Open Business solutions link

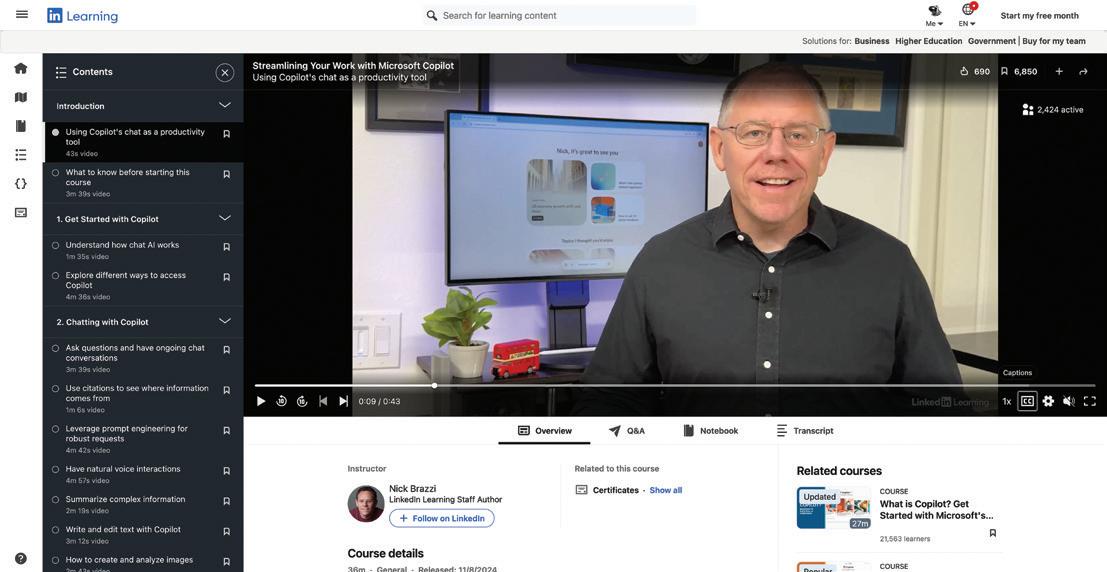pos(872,41)
